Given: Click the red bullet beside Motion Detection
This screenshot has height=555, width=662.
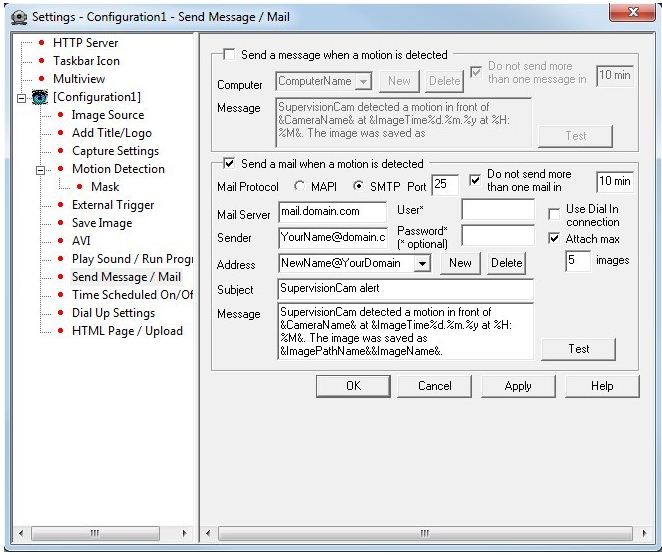Looking at the screenshot, I should click(x=60, y=169).
